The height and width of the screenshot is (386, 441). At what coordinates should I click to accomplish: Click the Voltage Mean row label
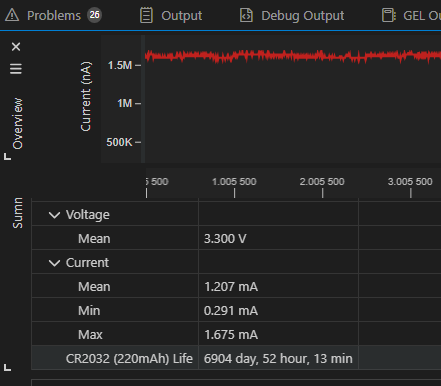(94, 239)
